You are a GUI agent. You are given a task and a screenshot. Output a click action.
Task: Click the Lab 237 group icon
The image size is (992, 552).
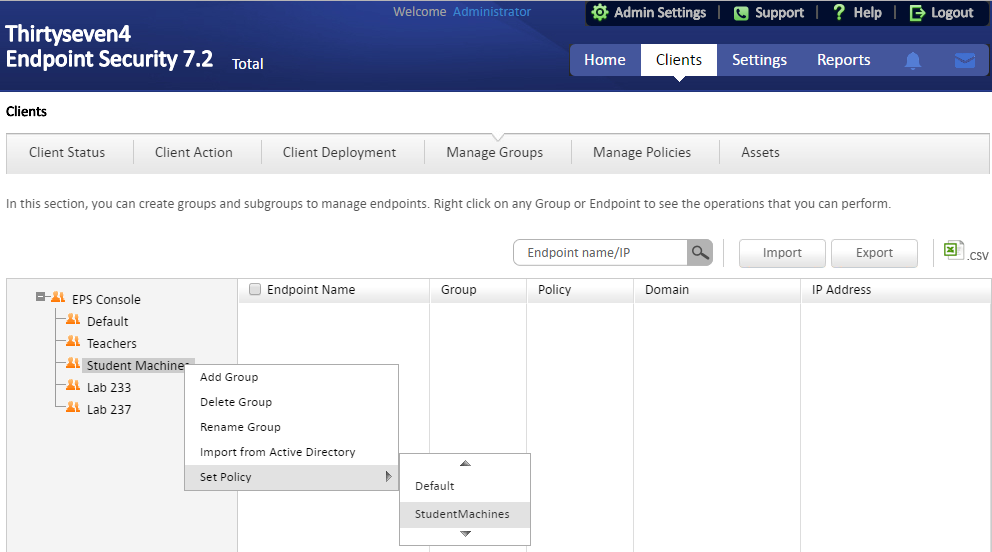(73, 407)
